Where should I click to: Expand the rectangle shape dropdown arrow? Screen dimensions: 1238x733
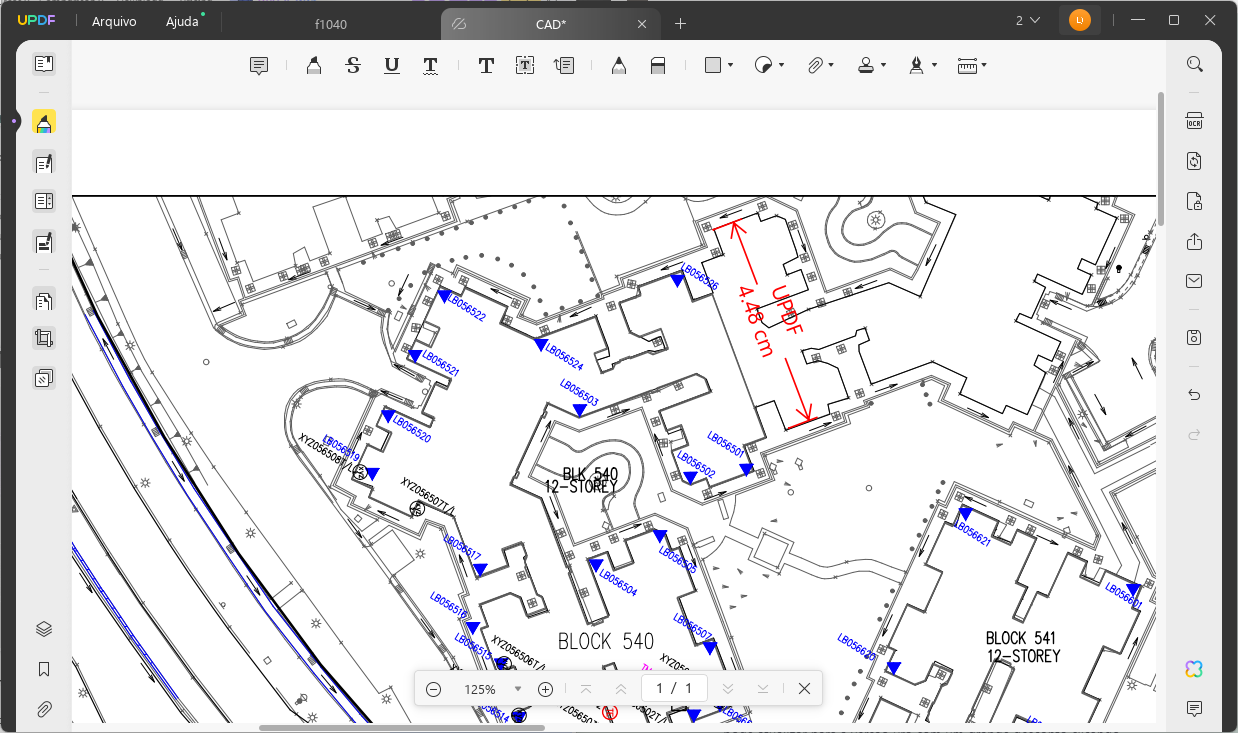click(x=731, y=66)
